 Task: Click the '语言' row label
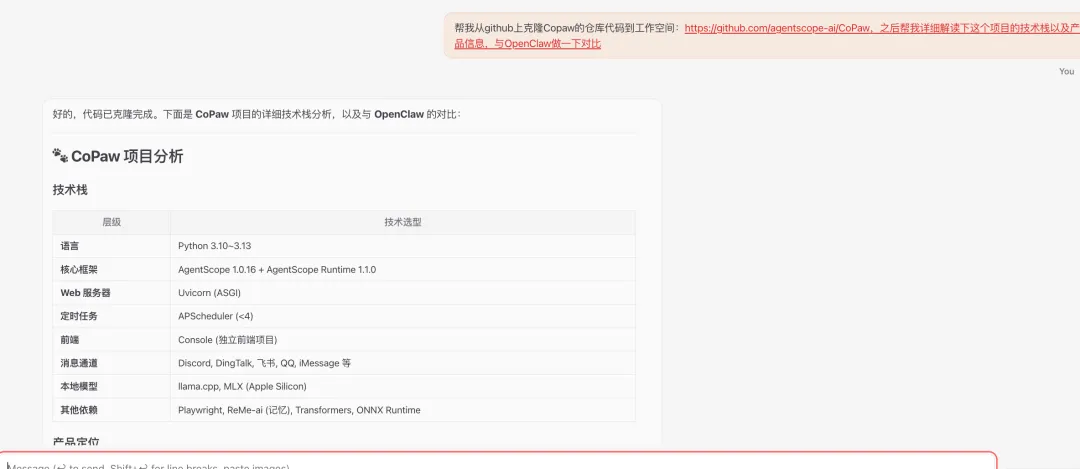tap(69, 246)
